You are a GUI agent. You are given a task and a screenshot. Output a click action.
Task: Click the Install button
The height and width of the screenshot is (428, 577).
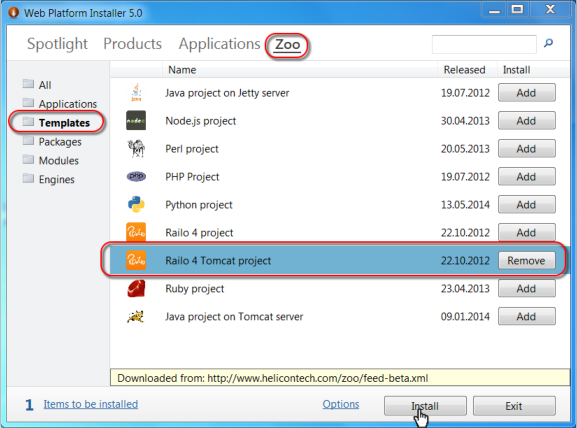click(425, 406)
